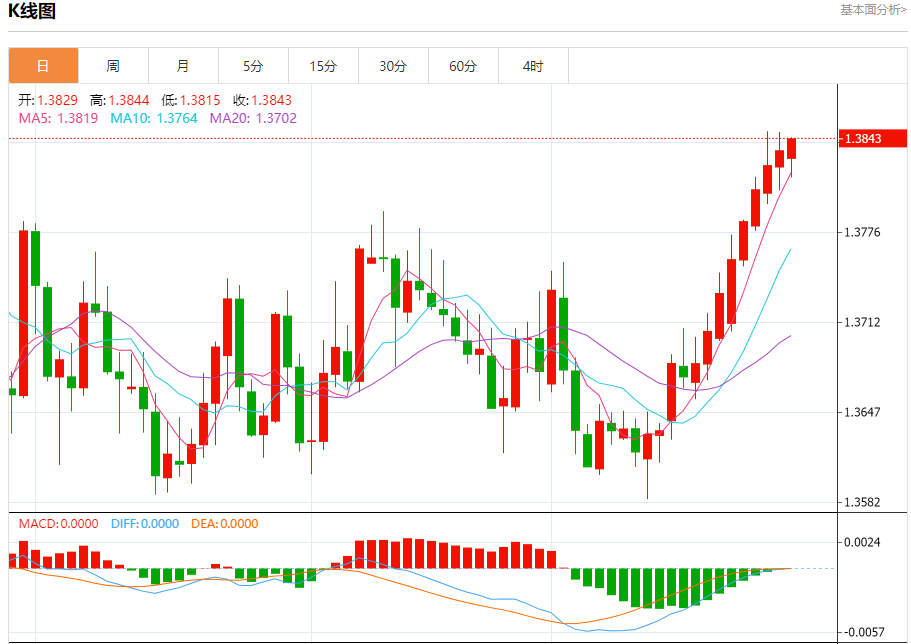Click the DIFF:0.0000 label
Image resolution: width=911 pixels, height=644 pixels.
pos(145,524)
